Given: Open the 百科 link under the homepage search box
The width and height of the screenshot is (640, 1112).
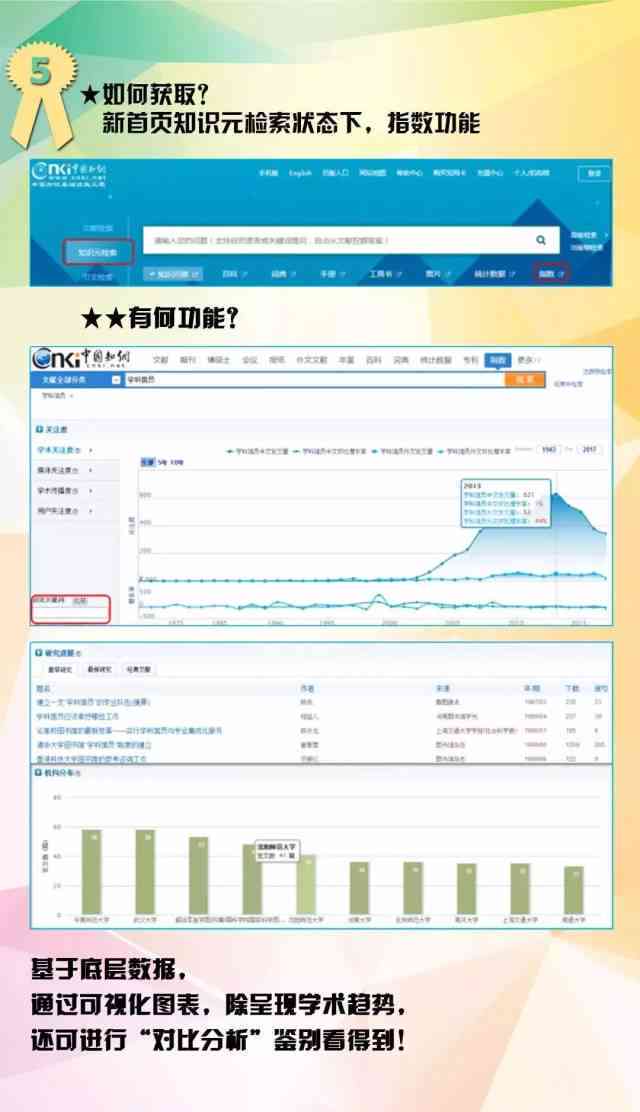Looking at the screenshot, I should click(x=234, y=274).
